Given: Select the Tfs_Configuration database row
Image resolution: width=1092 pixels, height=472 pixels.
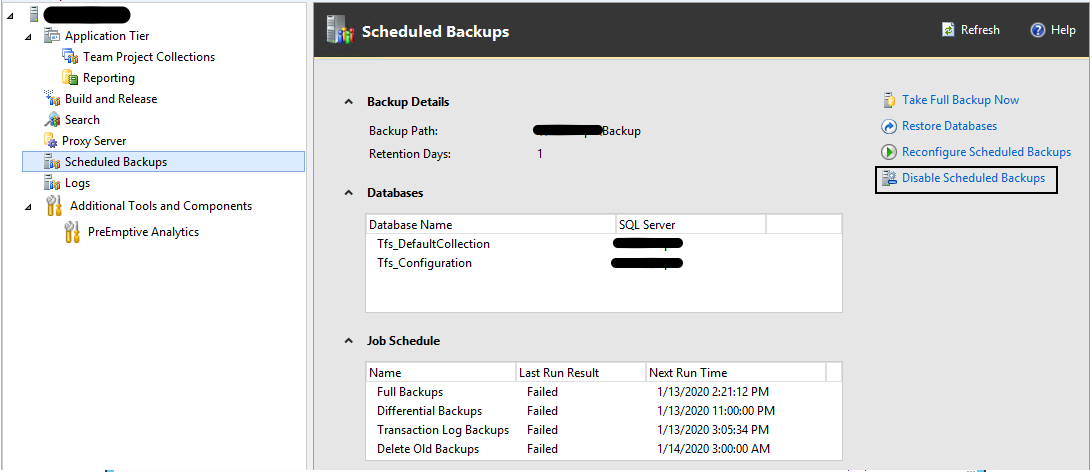Looking at the screenshot, I should click(604, 263).
